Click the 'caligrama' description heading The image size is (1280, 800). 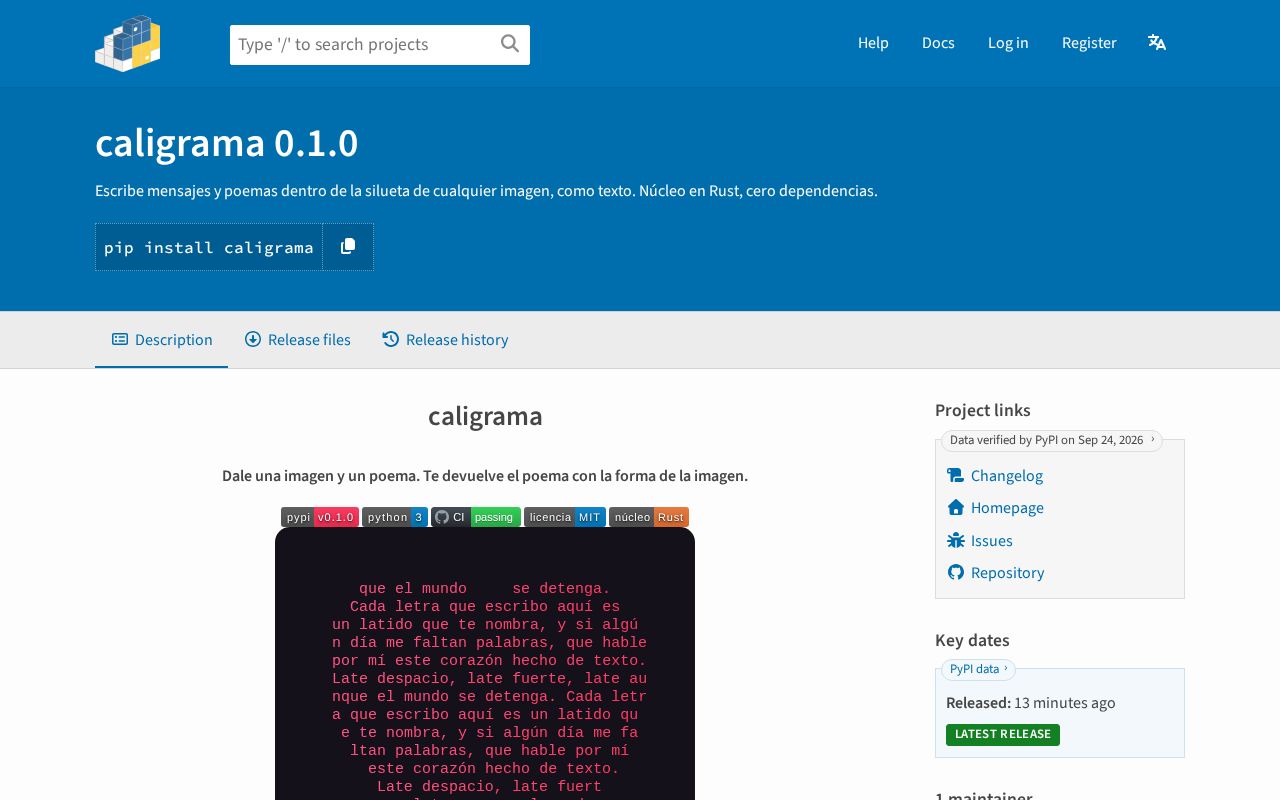click(x=485, y=416)
